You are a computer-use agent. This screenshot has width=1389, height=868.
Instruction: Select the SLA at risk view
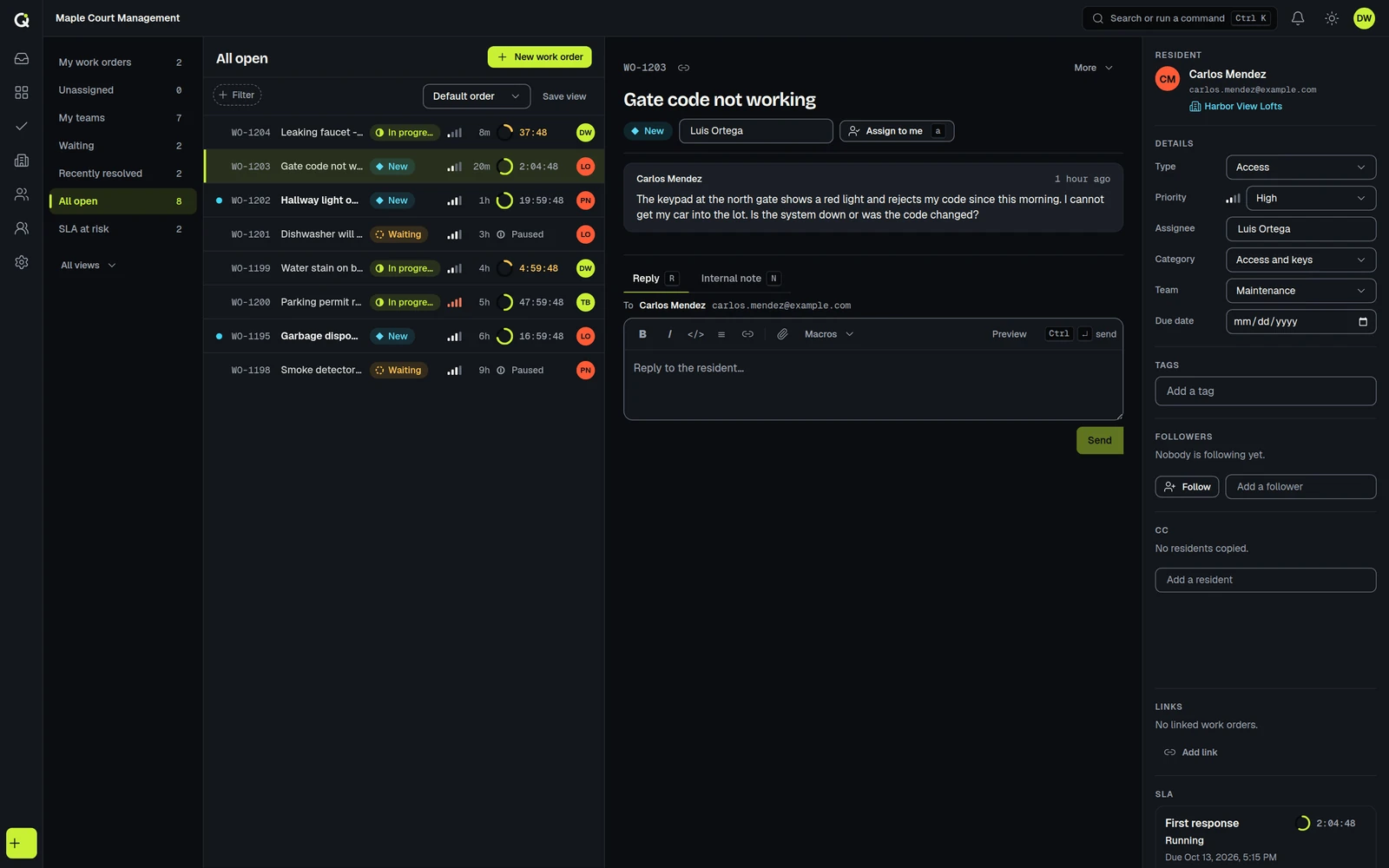[x=122, y=229]
